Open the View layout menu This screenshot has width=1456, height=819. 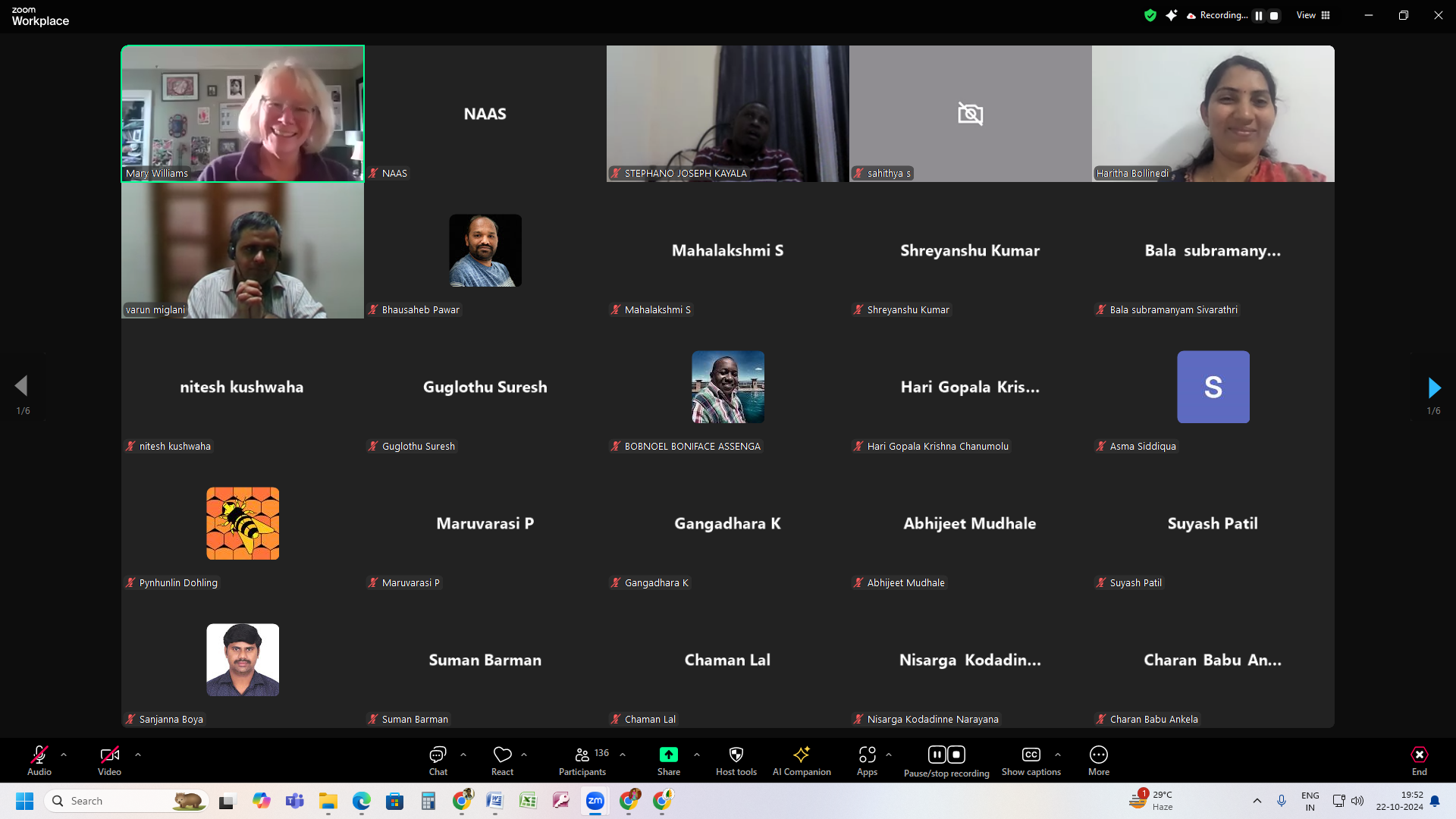1313,15
